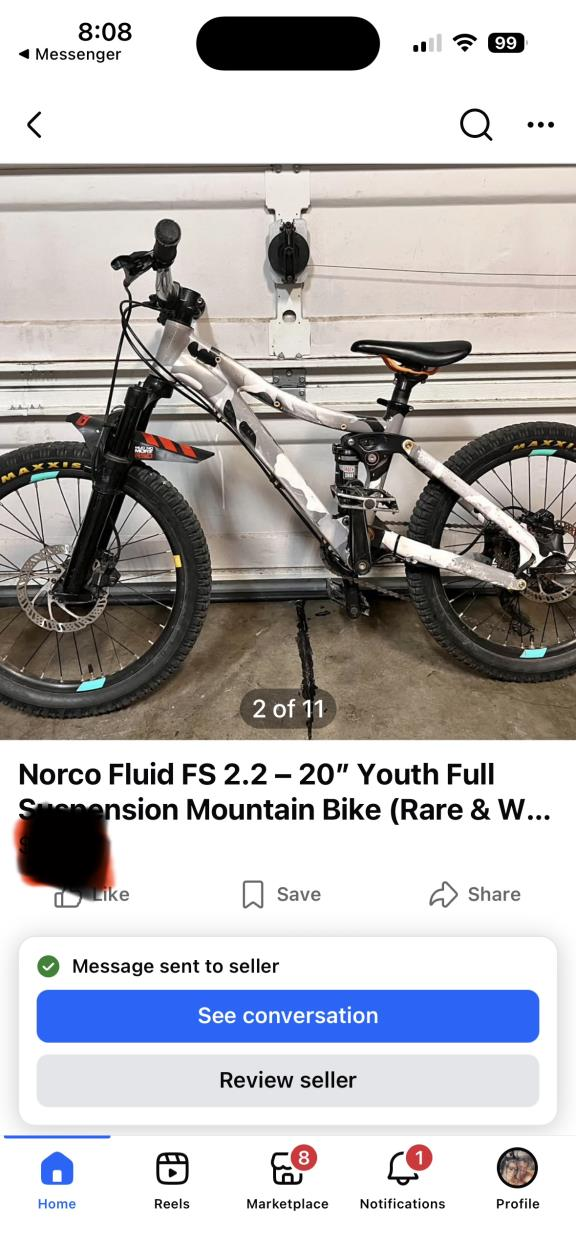Viewport: 576px width, 1250px height.
Task: Tap the red 1 badge on Notifications
Action: pos(419,1159)
